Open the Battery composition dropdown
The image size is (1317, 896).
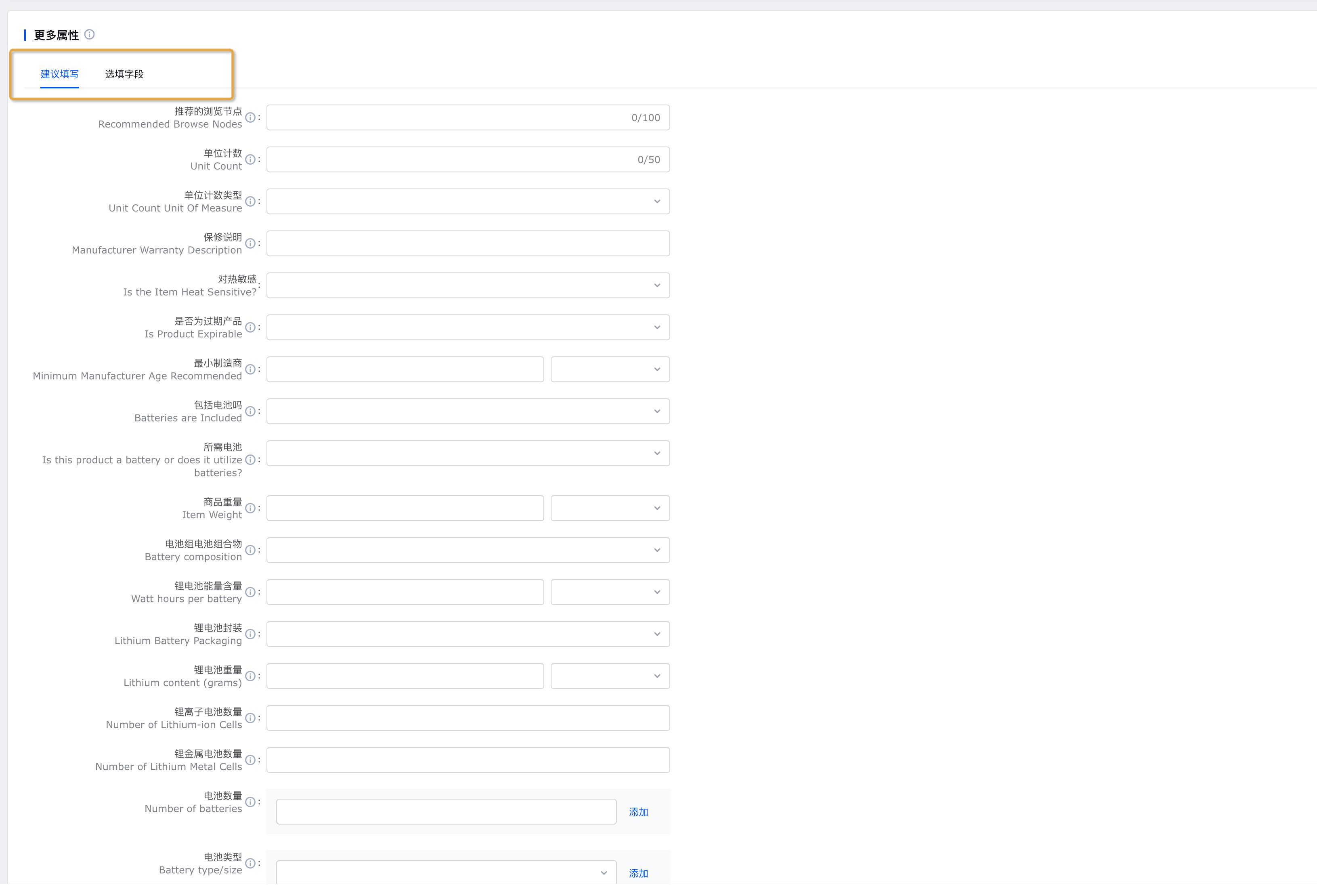(468, 550)
